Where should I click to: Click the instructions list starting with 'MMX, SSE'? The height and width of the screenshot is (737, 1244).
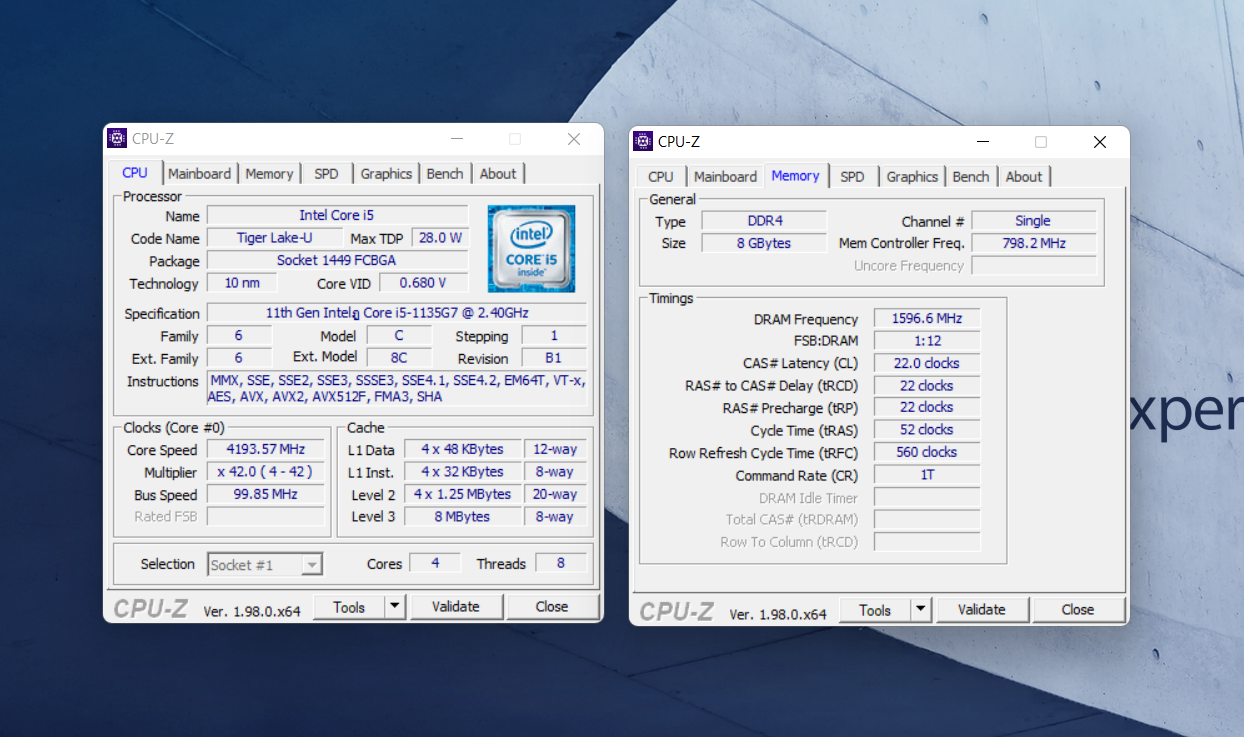396,389
